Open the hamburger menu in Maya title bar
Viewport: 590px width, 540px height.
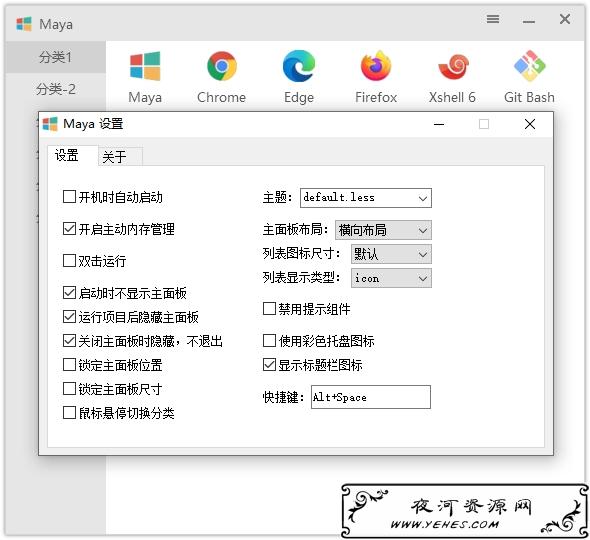[493, 19]
